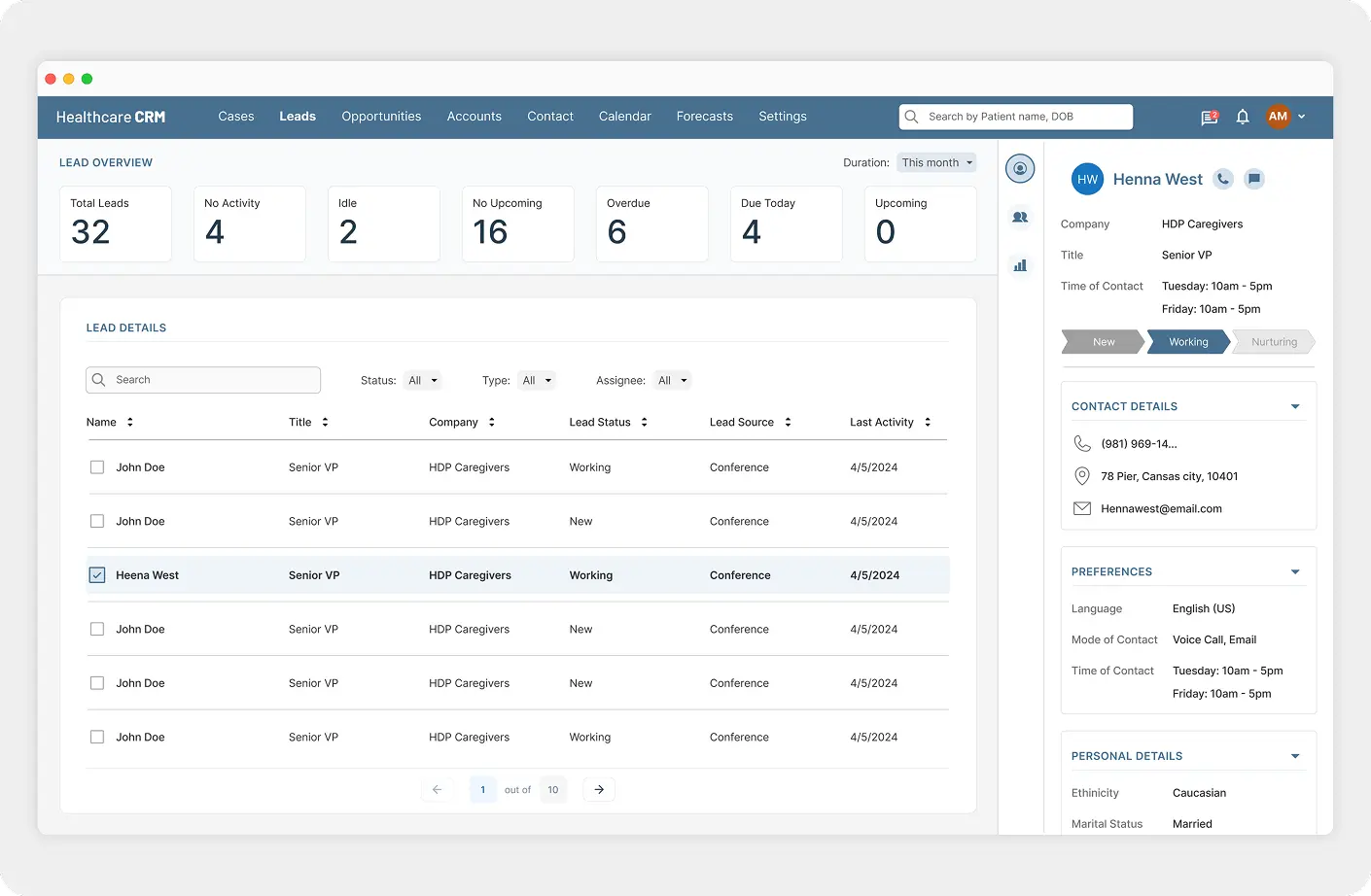Collapse the Contact Details section

[x=1294, y=405]
